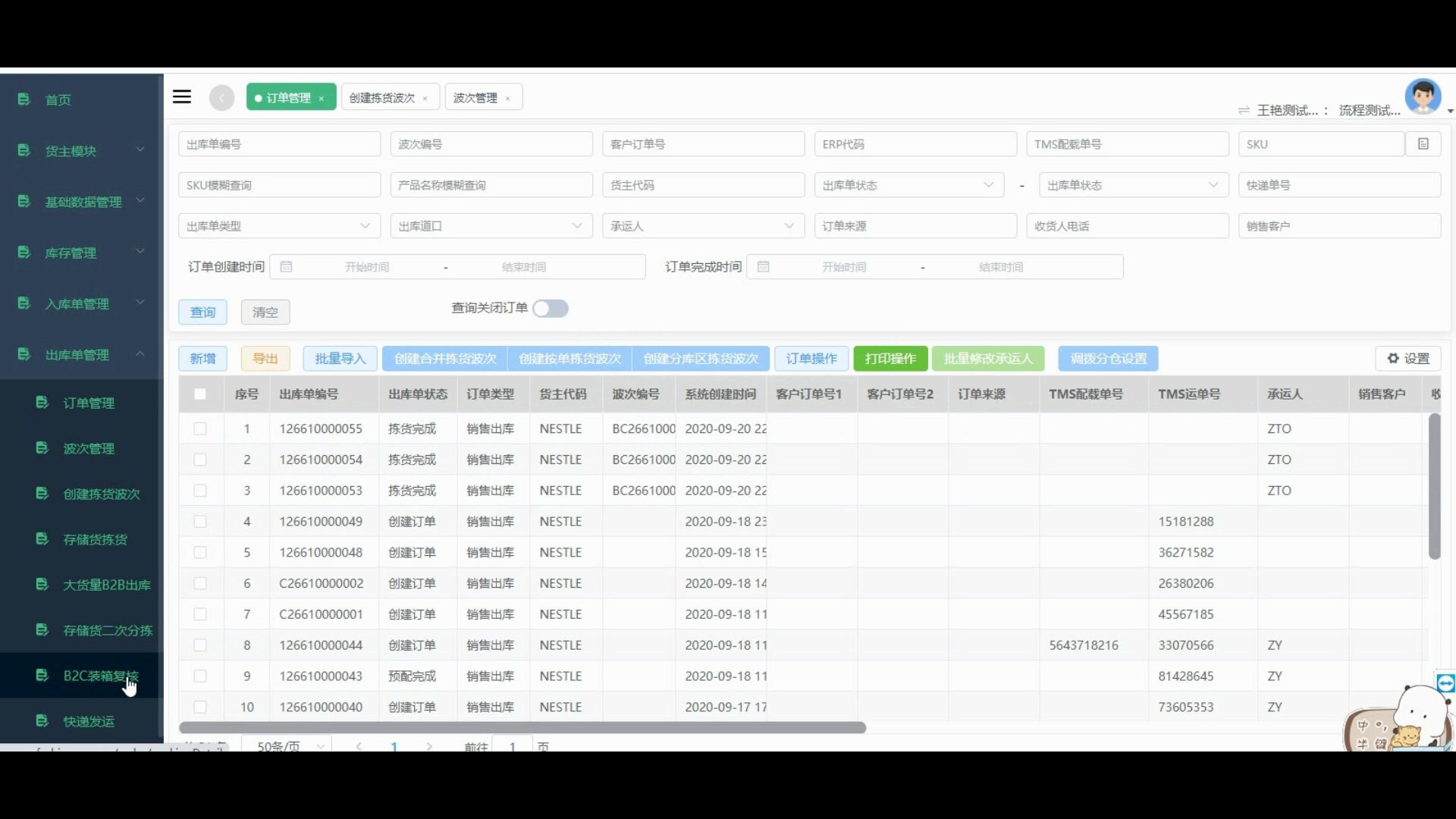This screenshot has height=819, width=1456.
Task: Open the 出库单类型 dropdown
Action: tap(279, 226)
